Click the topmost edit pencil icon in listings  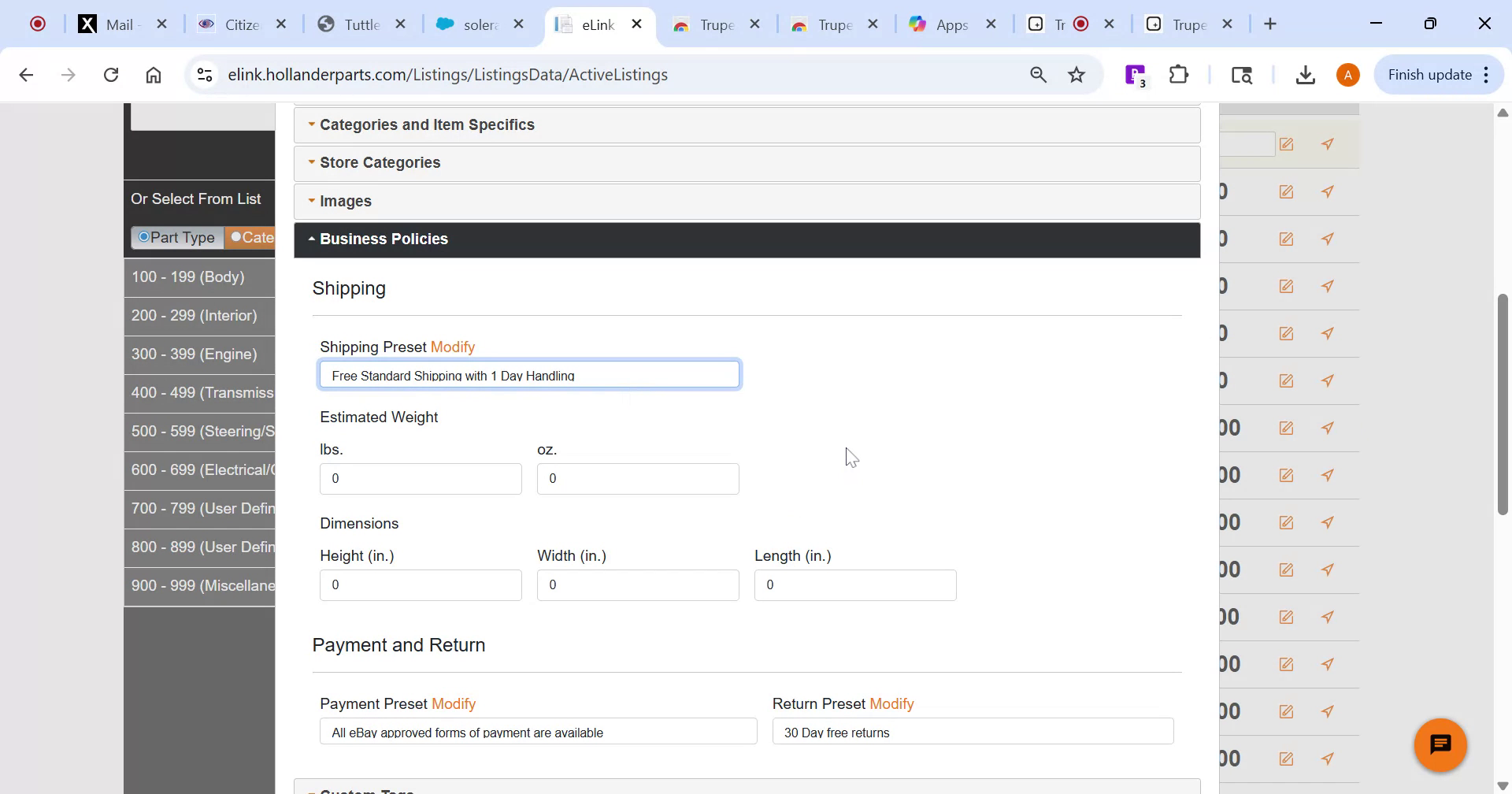(1286, 144)
